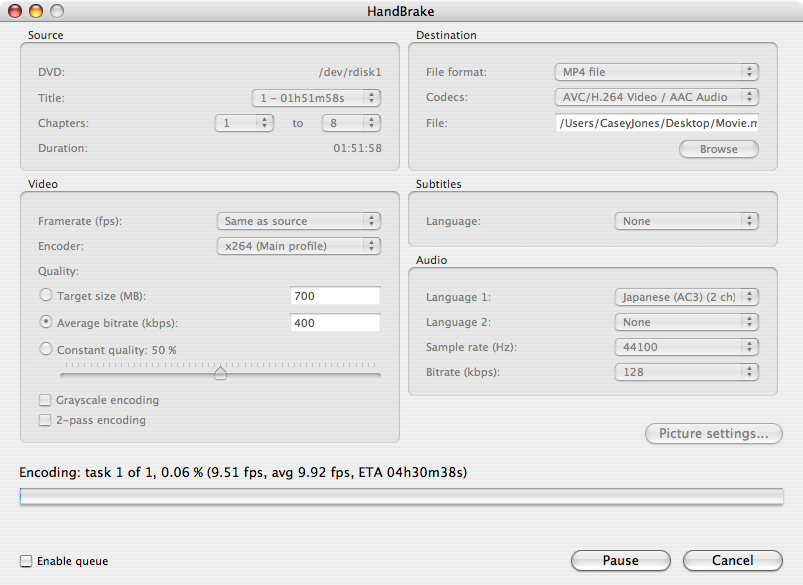Cancel the encoding
The width and height of the screenshot is (803, 585).
click(733, 560)
